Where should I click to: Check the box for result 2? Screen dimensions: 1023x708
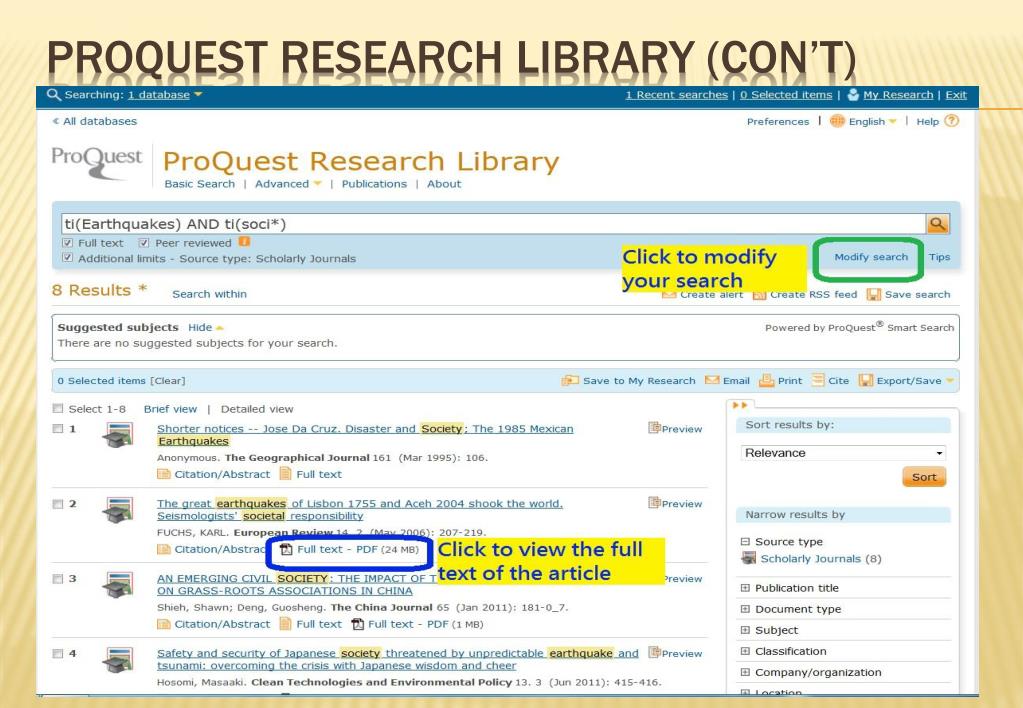[58, 504]
